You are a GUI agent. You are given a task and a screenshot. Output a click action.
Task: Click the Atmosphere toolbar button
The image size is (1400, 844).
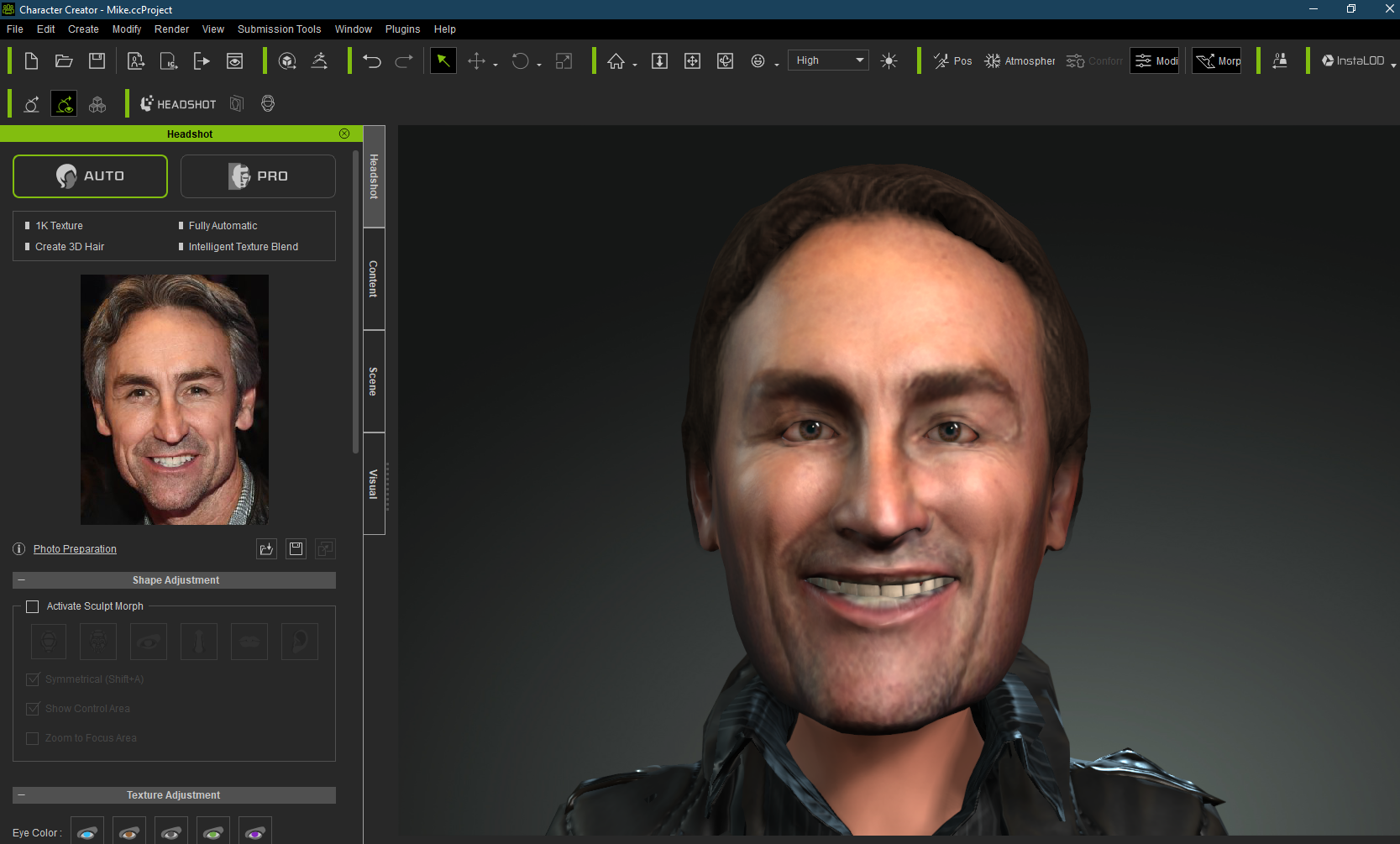coord(1020,61)
